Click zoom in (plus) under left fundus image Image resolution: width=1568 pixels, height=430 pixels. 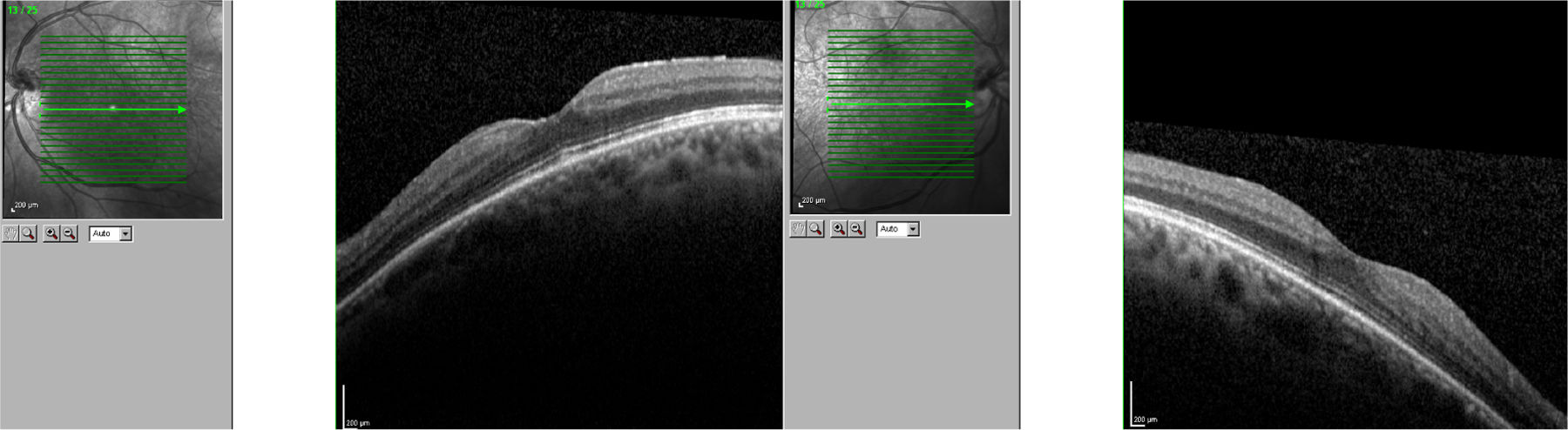[51, 233]
